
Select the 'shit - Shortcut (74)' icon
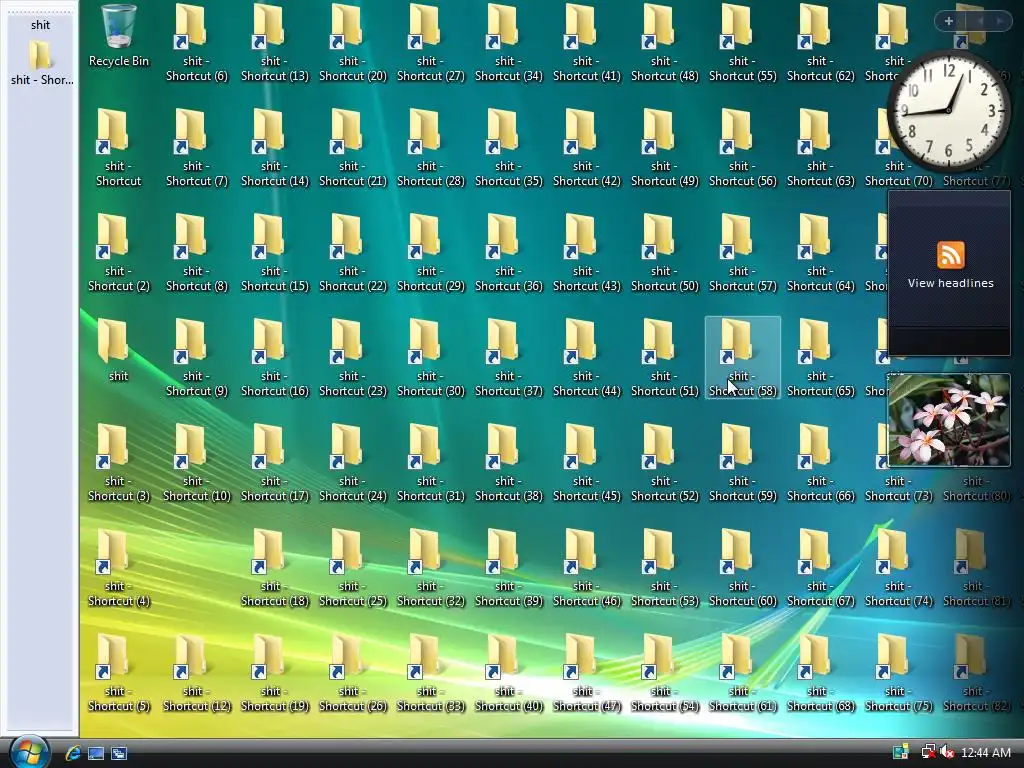(x=899, y=568)
